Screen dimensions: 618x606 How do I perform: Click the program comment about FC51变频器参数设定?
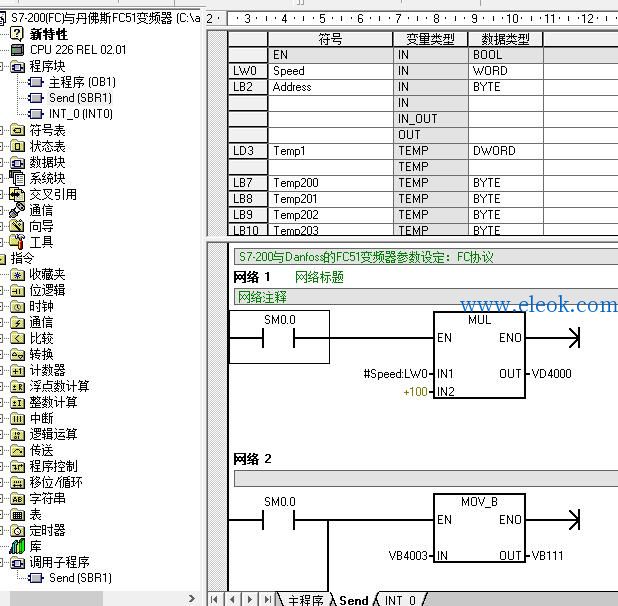(426, 257)
